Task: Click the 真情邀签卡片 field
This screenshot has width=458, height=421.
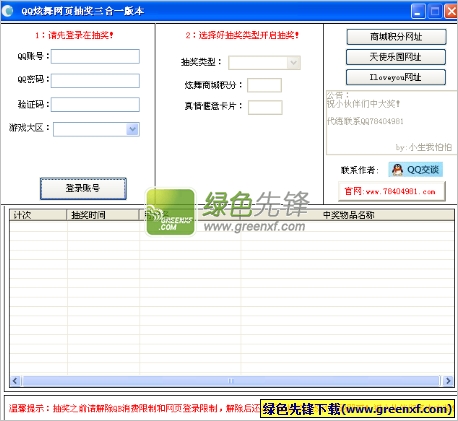Action: tap(265, 107)
